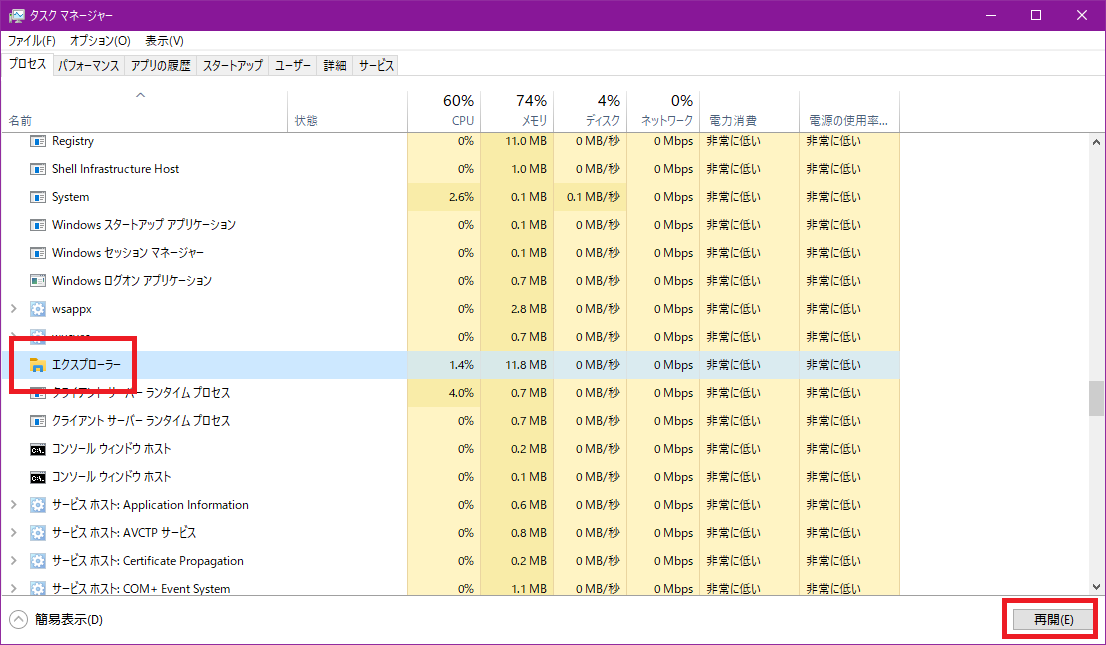Click icon of 0% CPU クライアント サーバー ランタイム プロセス
The height and width of the screenshot is (645, 1106).
tap(37, 421)
